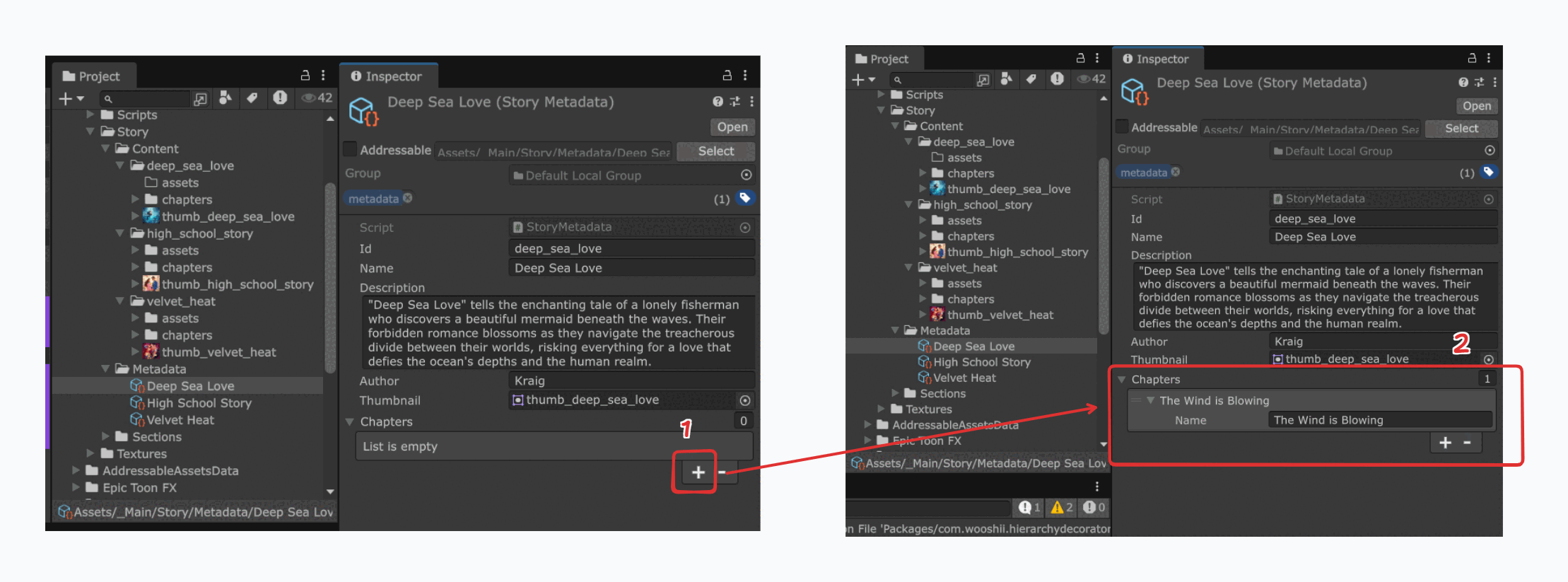Open search-by-label filter in left Project panel

pyautogui.click(x=252, y=98)
